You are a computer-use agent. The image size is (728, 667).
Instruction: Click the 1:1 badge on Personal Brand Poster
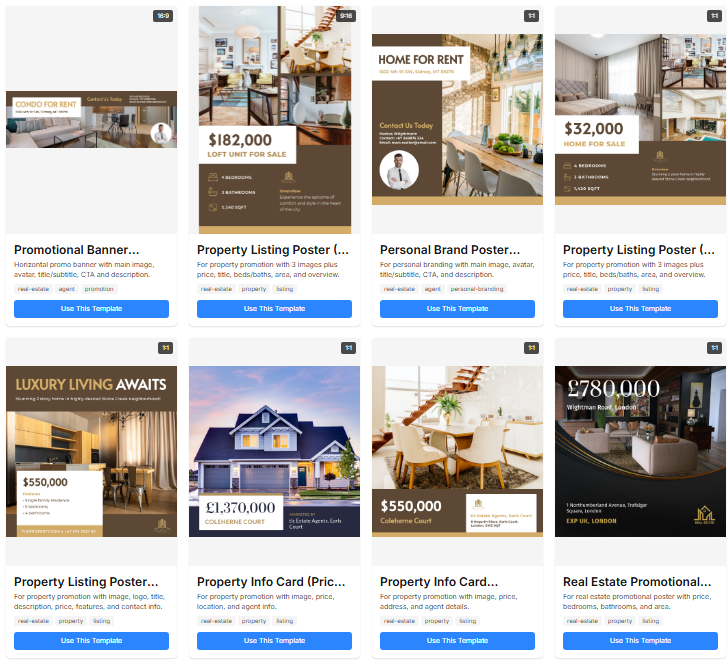(532, 16)
